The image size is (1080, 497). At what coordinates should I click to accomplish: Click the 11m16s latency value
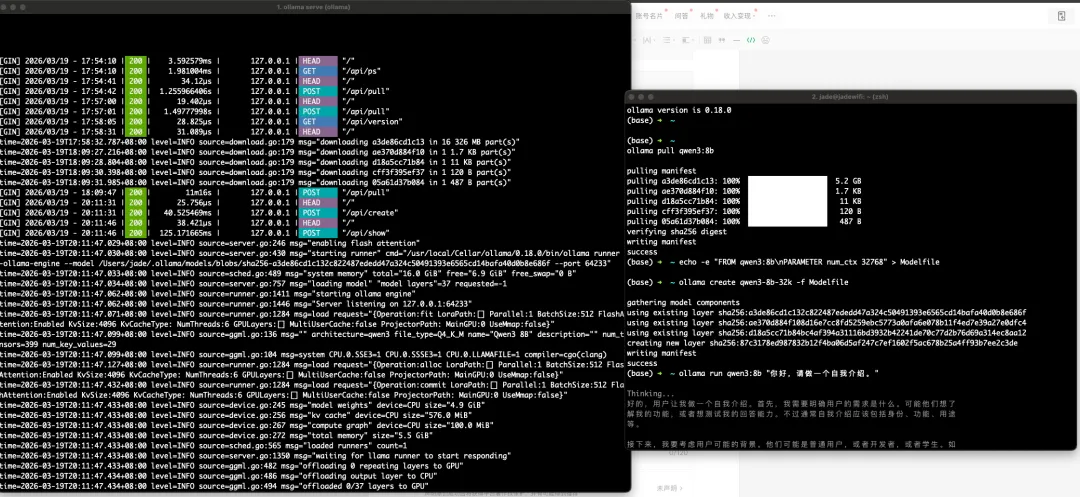click(197, 193)
